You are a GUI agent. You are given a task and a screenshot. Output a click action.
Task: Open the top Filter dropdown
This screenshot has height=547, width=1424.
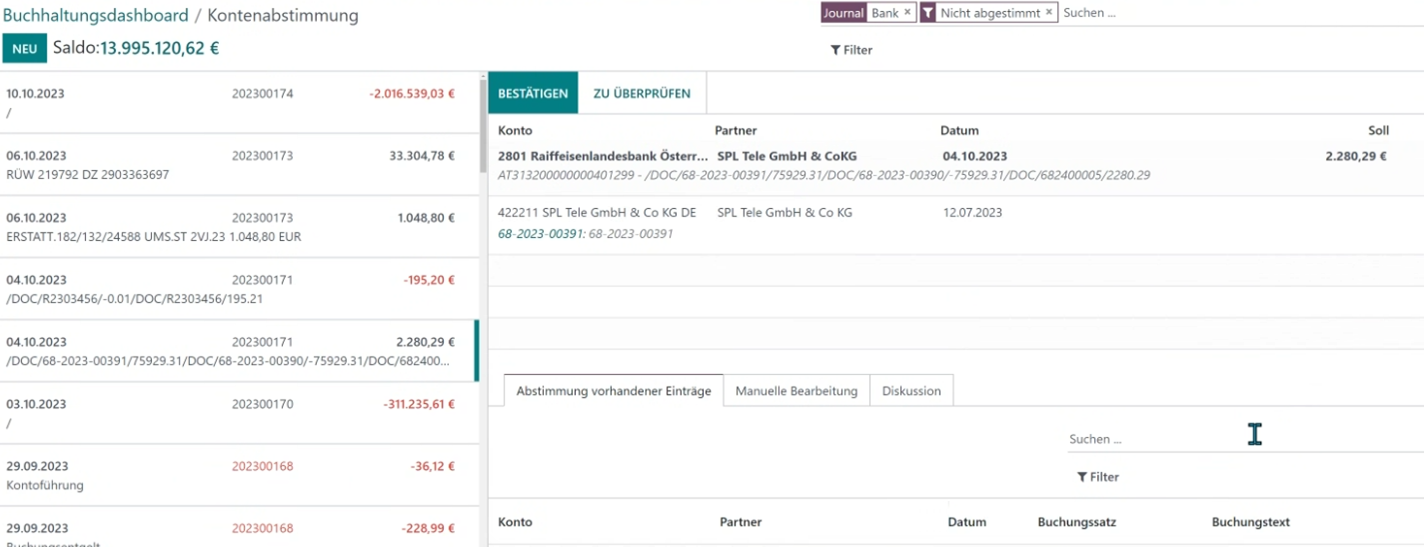coord(851,50)
